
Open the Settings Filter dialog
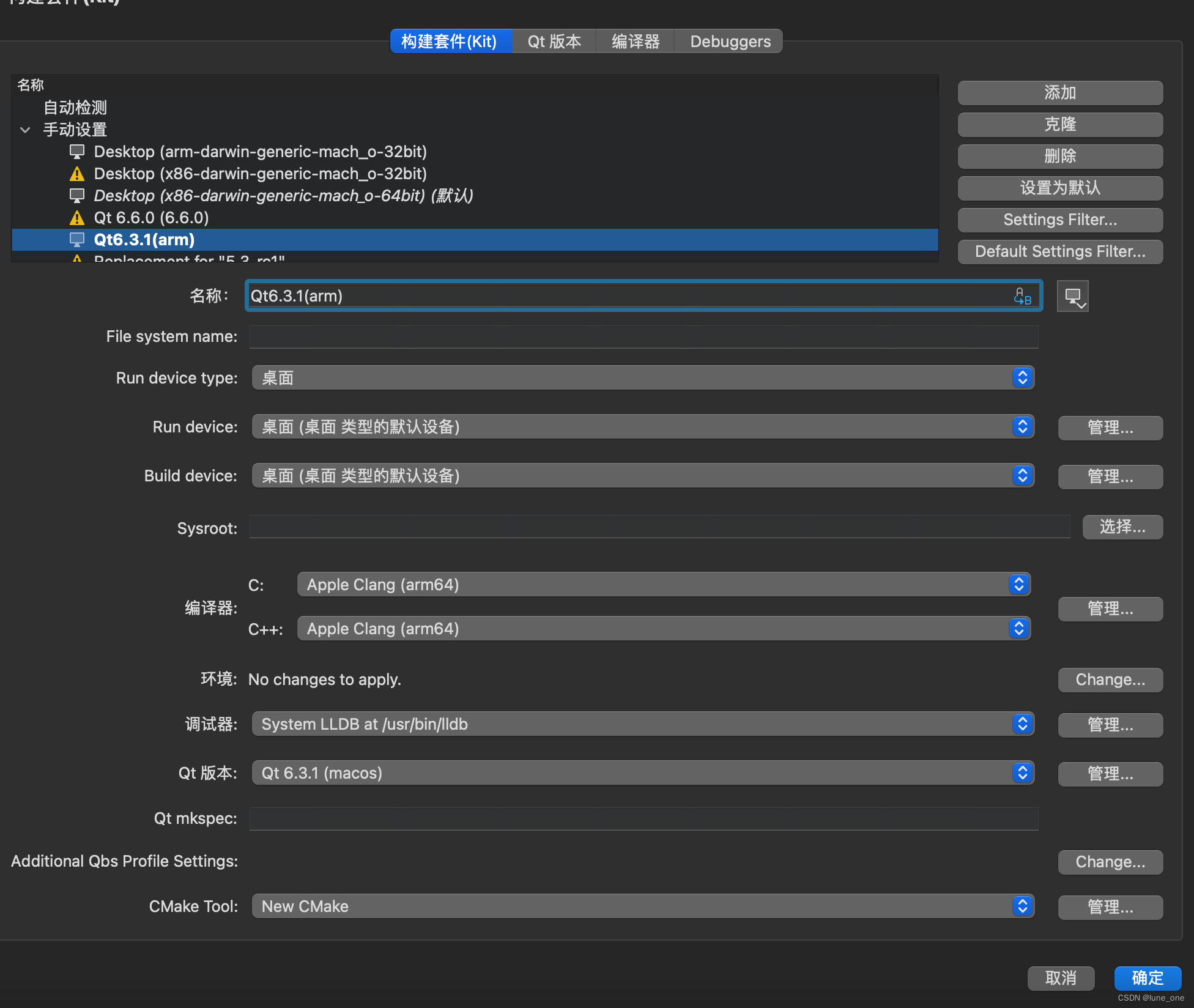click(1060, 220)
